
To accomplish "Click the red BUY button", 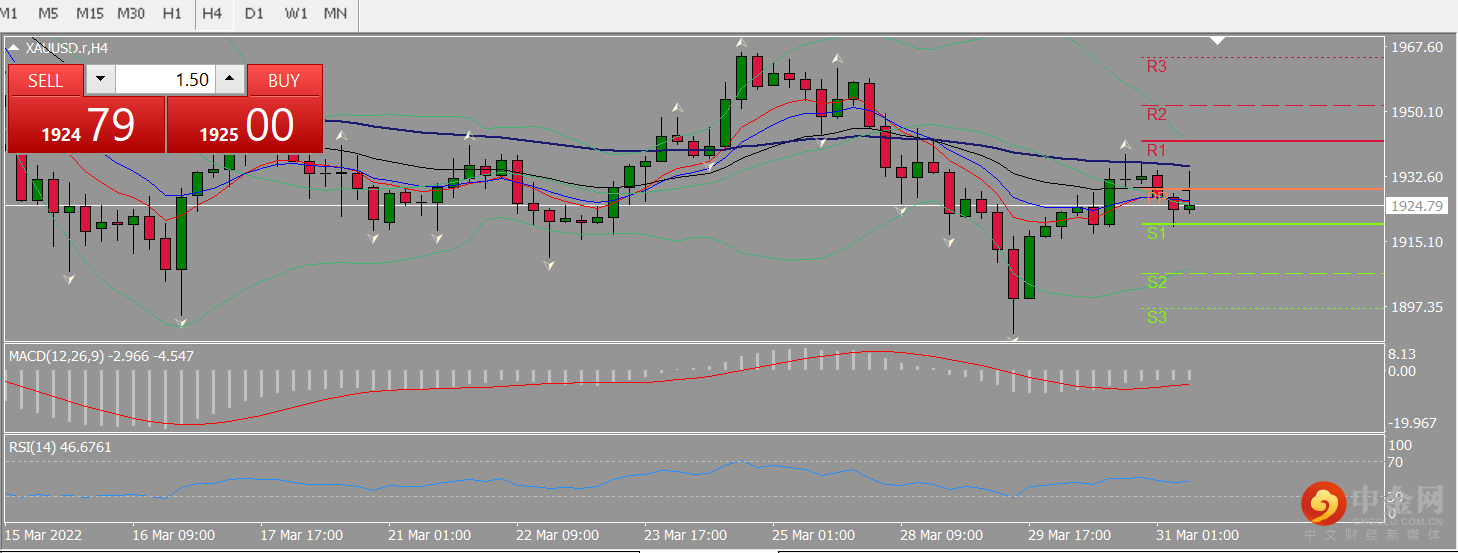I will click(x=284, y=80).
